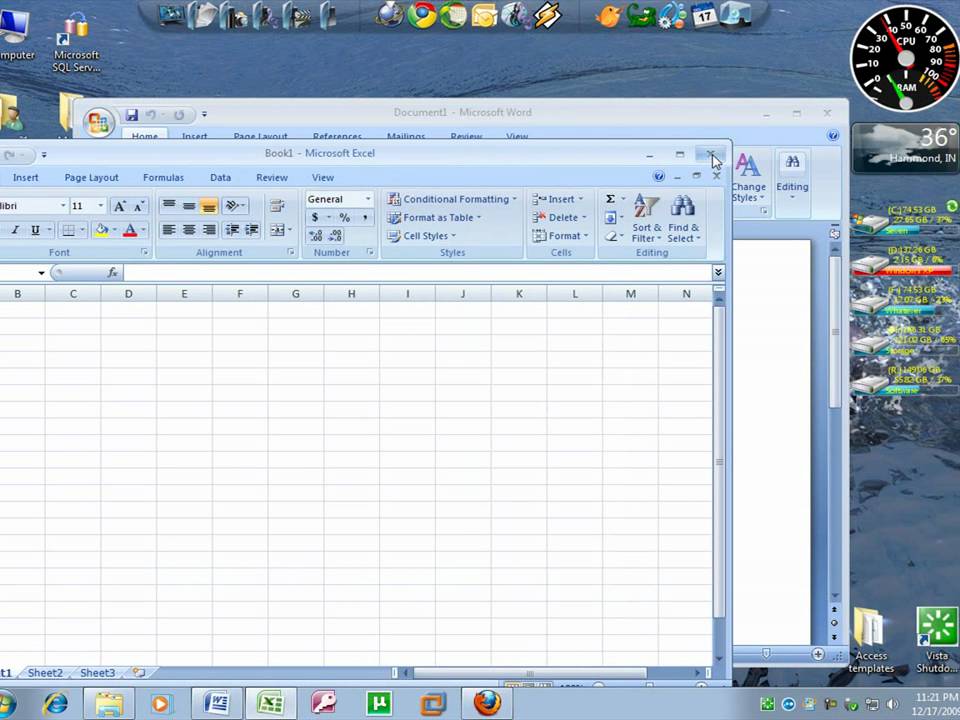This screenshot has height=720, width=960.
Task: Open uTorrent from the taskbar
Action: [379, 703]
